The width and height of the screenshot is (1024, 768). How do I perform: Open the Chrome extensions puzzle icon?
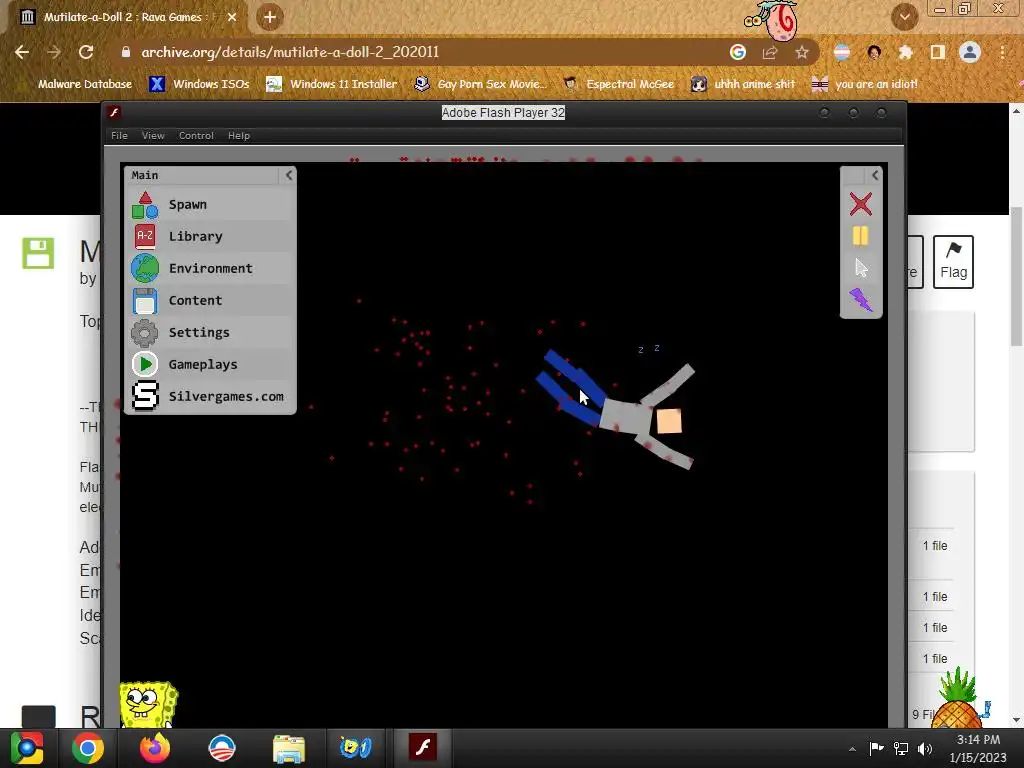[906, 52]
